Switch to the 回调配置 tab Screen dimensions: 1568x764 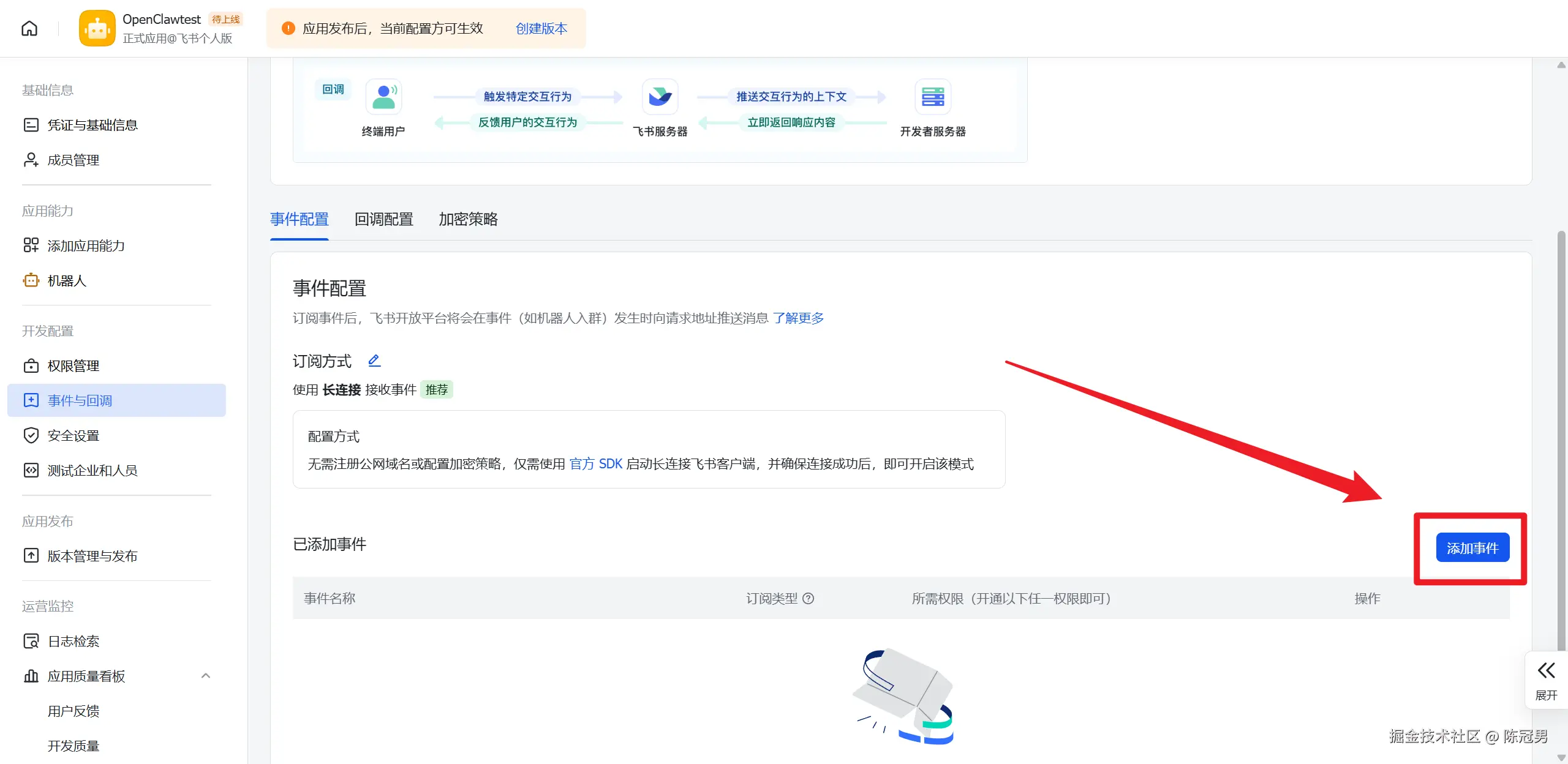383,219
